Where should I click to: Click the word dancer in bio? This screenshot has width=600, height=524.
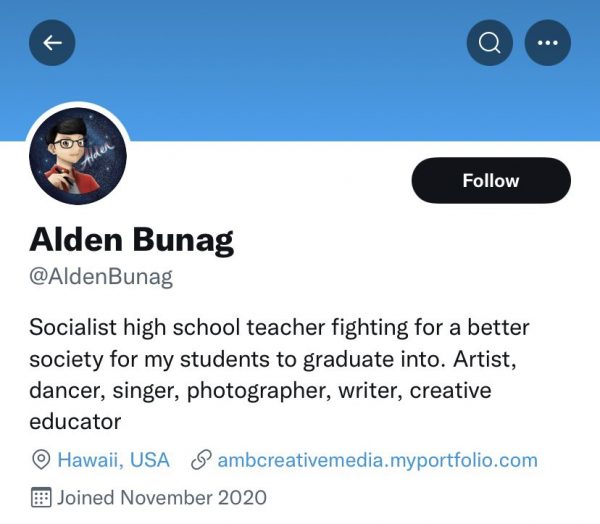tap(62, 389)
